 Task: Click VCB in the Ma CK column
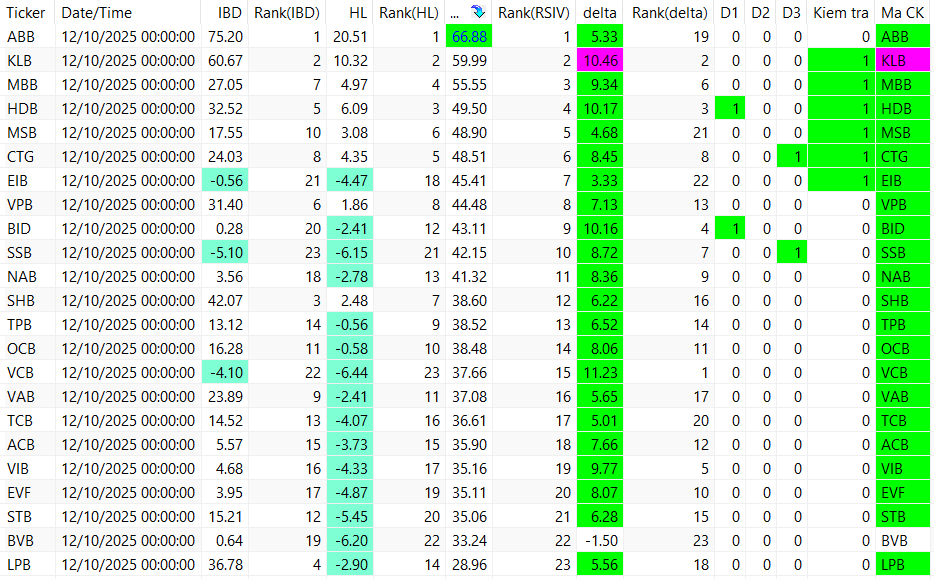pos(902,372)
